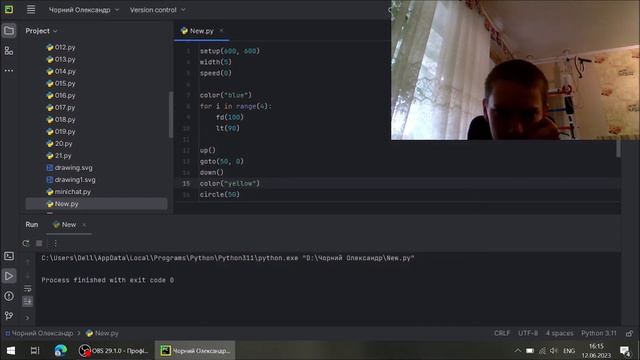
Task: Open the Run tool window icon
Action: 9,276
